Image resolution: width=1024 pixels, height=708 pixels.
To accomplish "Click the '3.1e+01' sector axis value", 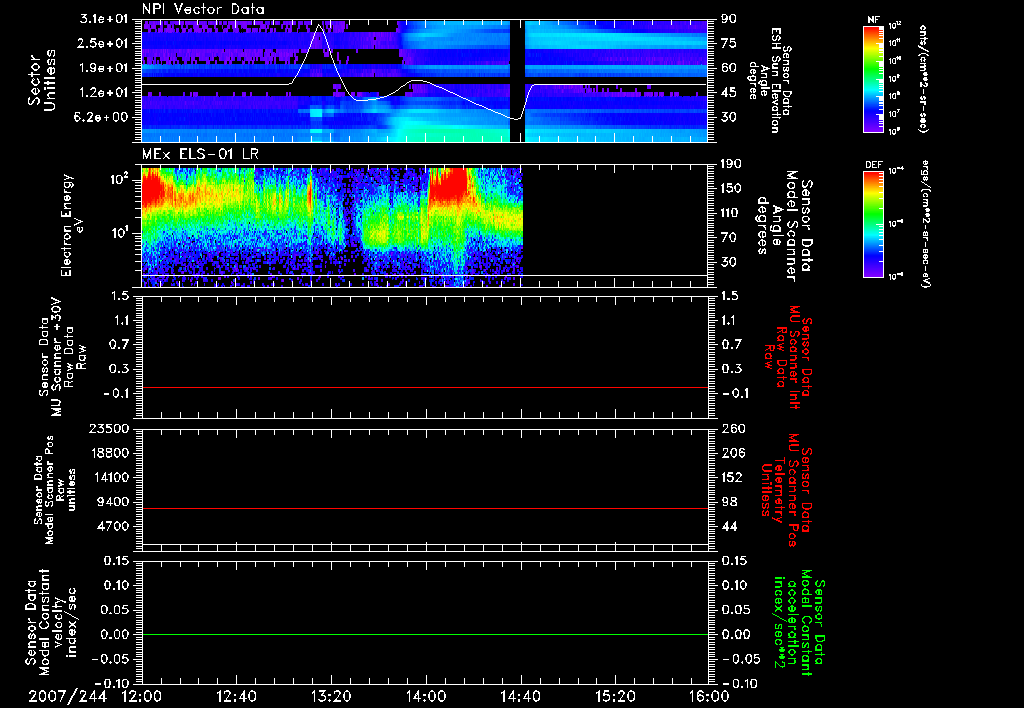I will [103, 18].
